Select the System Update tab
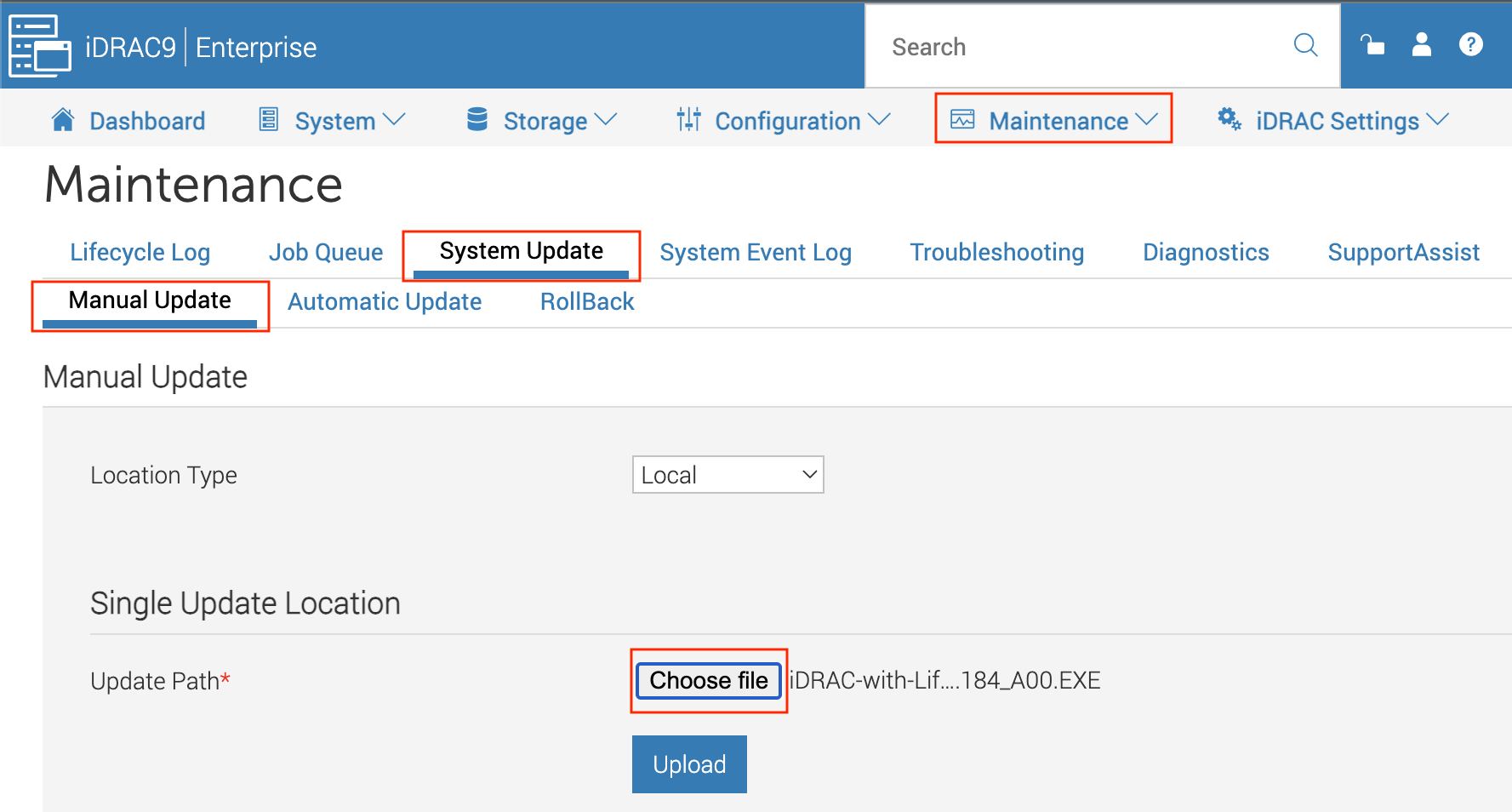This screenshot has height=812, width=1512. pos(521,250)
